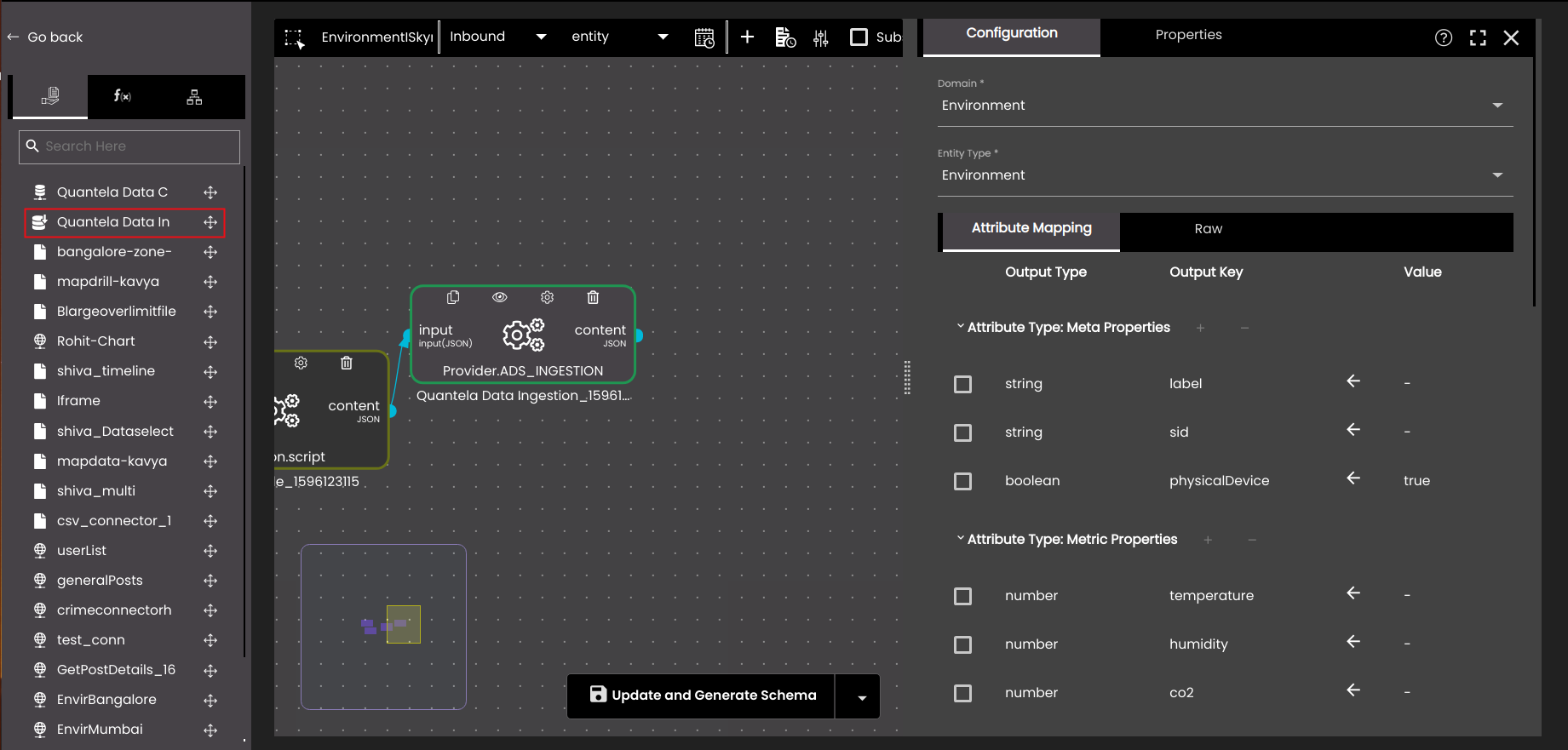Click move handle beside Quantela Data In
The height and width of the screenshot is (750, 1568).
click(x=210, y=222)
